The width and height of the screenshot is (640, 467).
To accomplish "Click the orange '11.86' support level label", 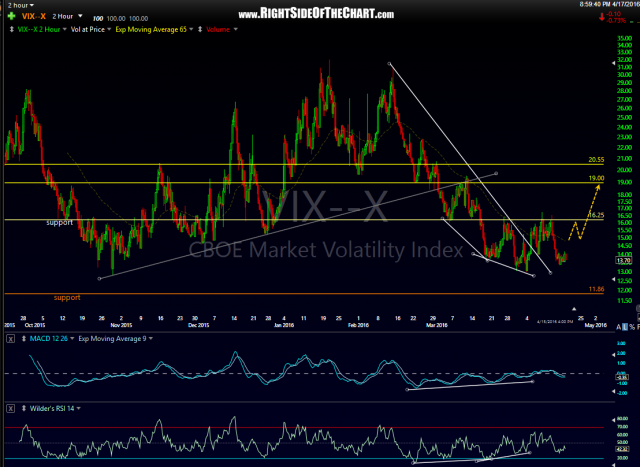I will (x=596, y=289).
